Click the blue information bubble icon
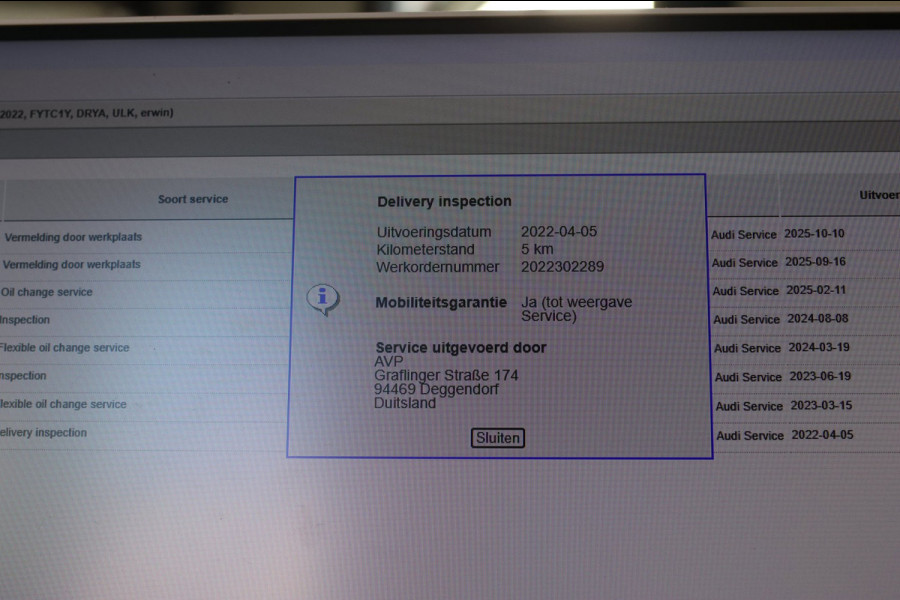This screenshot has height=600, width=900. [x=323, y=300]
